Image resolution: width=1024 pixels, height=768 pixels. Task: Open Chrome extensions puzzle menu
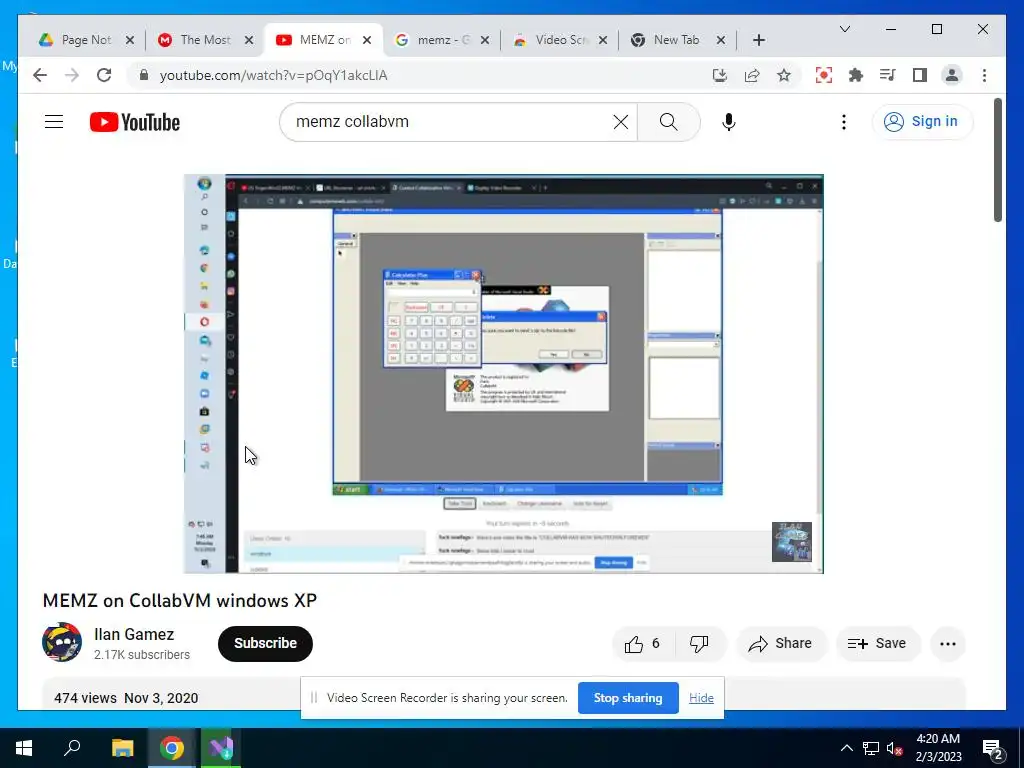(856, 75)
